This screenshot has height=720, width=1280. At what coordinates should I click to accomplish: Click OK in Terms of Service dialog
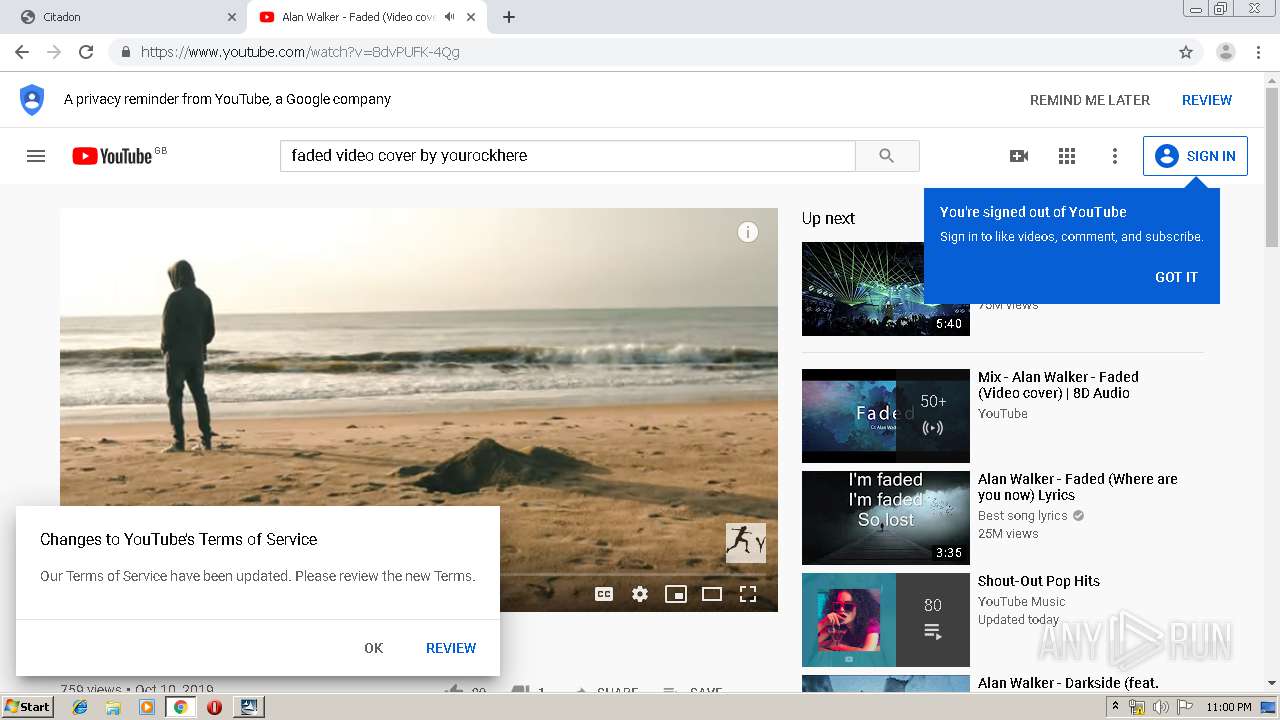(374, 648)
